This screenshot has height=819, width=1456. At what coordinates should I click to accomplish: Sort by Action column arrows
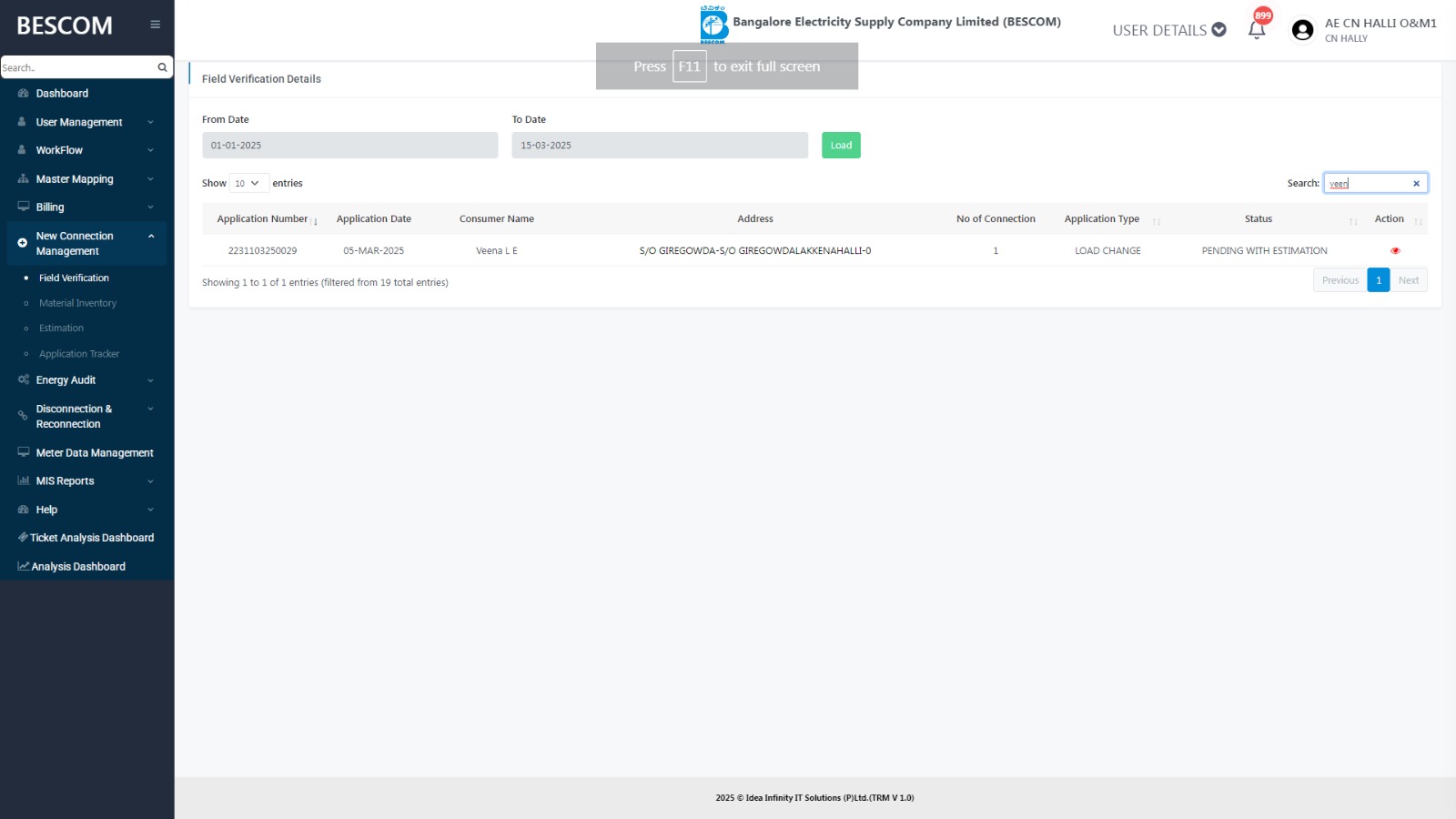[1418, 221]
